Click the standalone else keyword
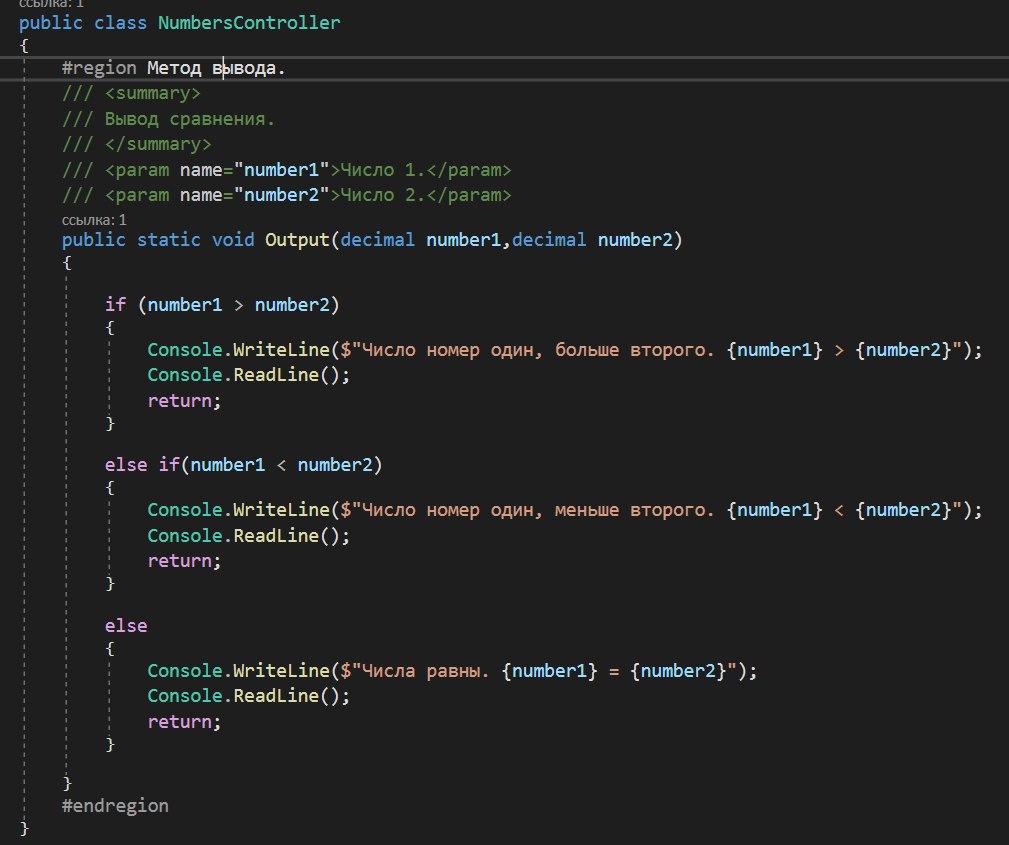Image resolution: width=1009 pixels, height=845 pixels. 125,625
